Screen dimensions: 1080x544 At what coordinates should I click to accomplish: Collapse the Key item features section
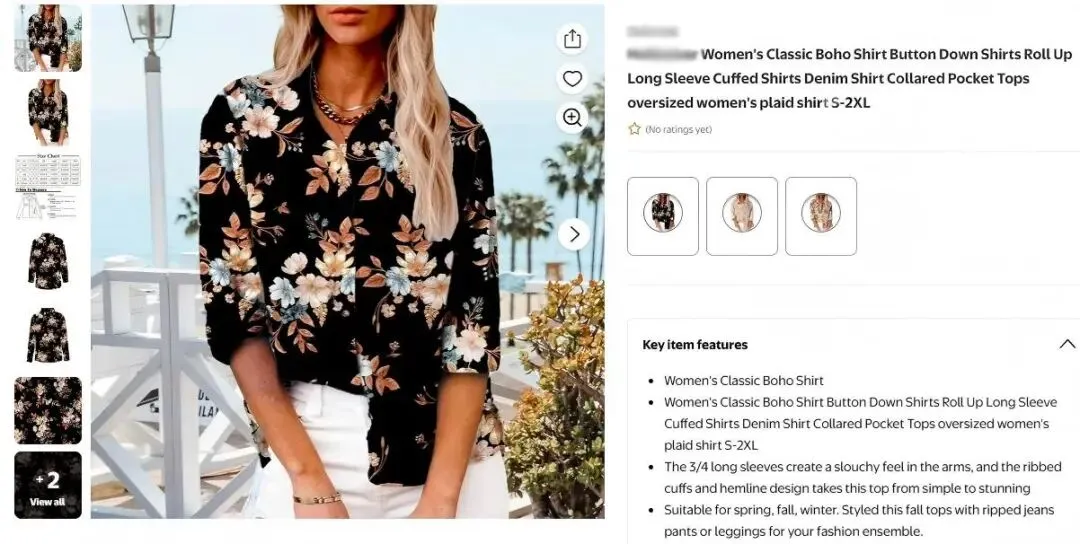coord(1068,344)
